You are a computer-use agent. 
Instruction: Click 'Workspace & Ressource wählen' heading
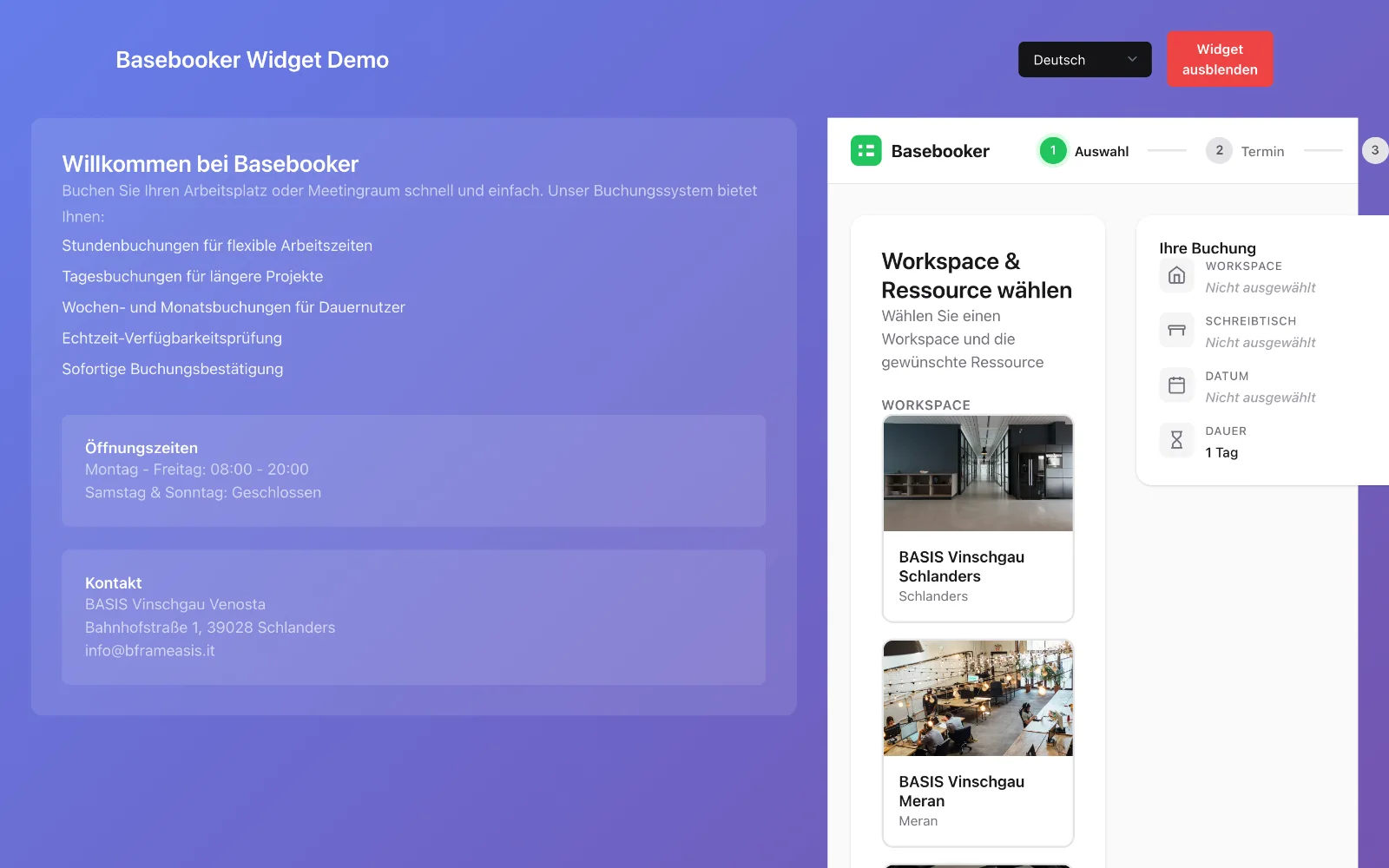coord(977,275)
